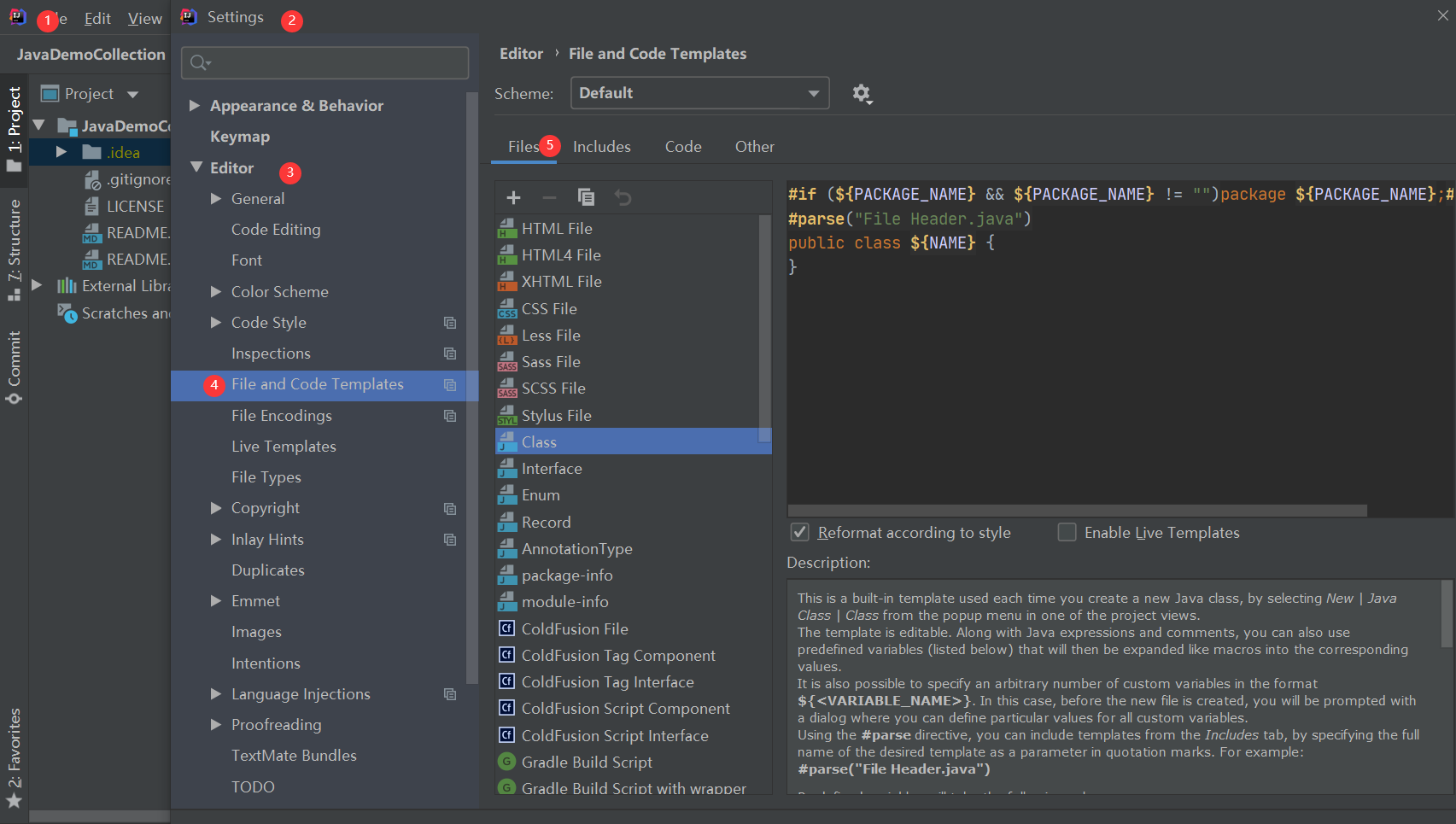Expand Appearance & Behavior settings section

coord(195,106)
